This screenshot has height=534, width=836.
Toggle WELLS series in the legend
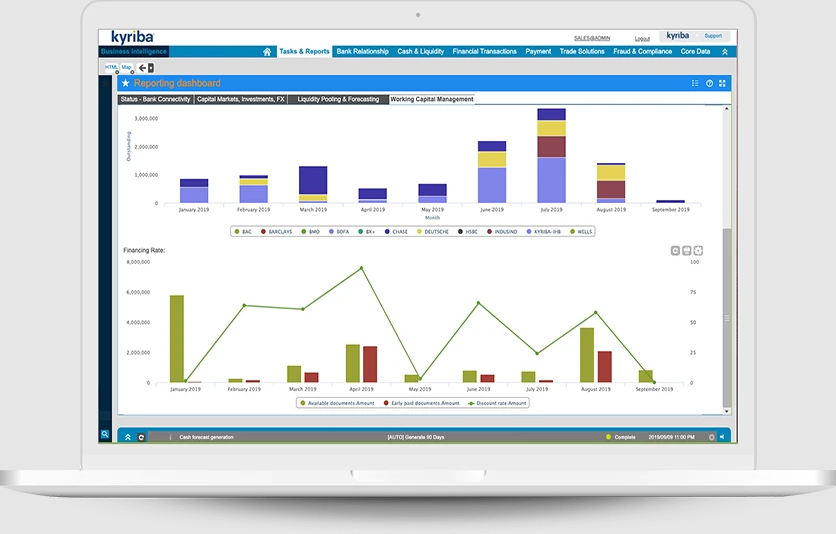581,232
